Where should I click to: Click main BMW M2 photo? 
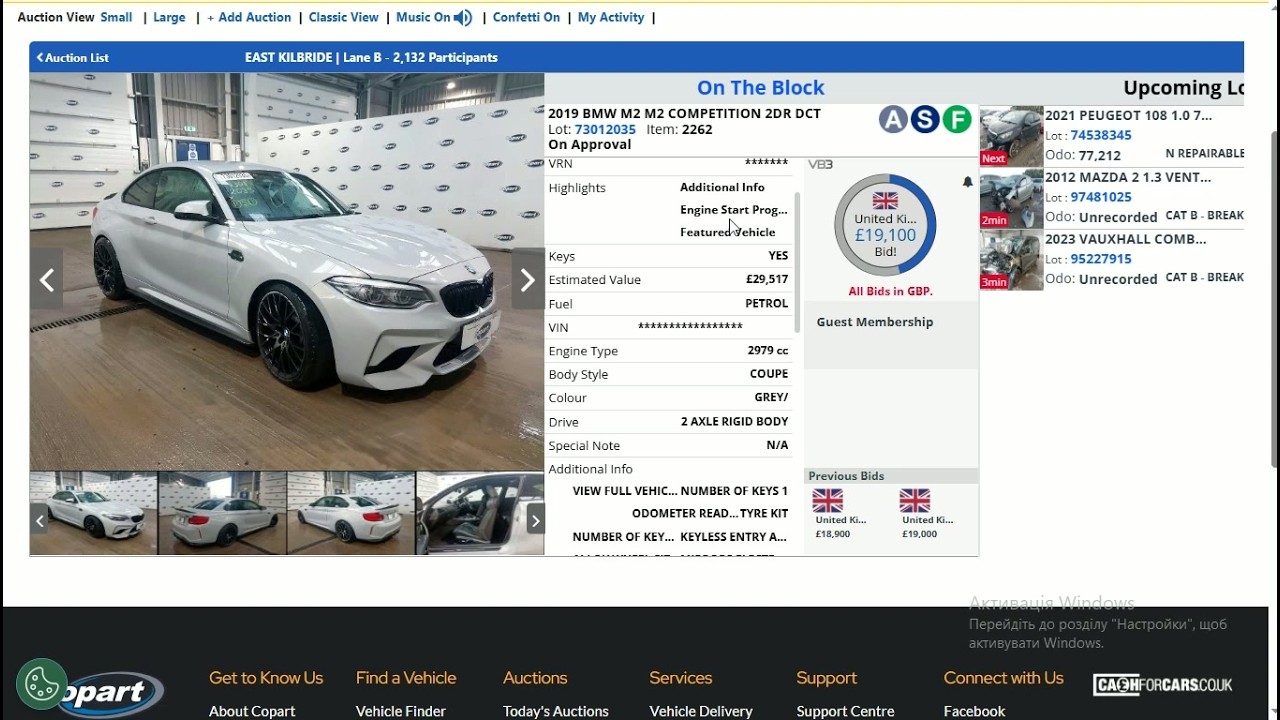pos(287,271)
